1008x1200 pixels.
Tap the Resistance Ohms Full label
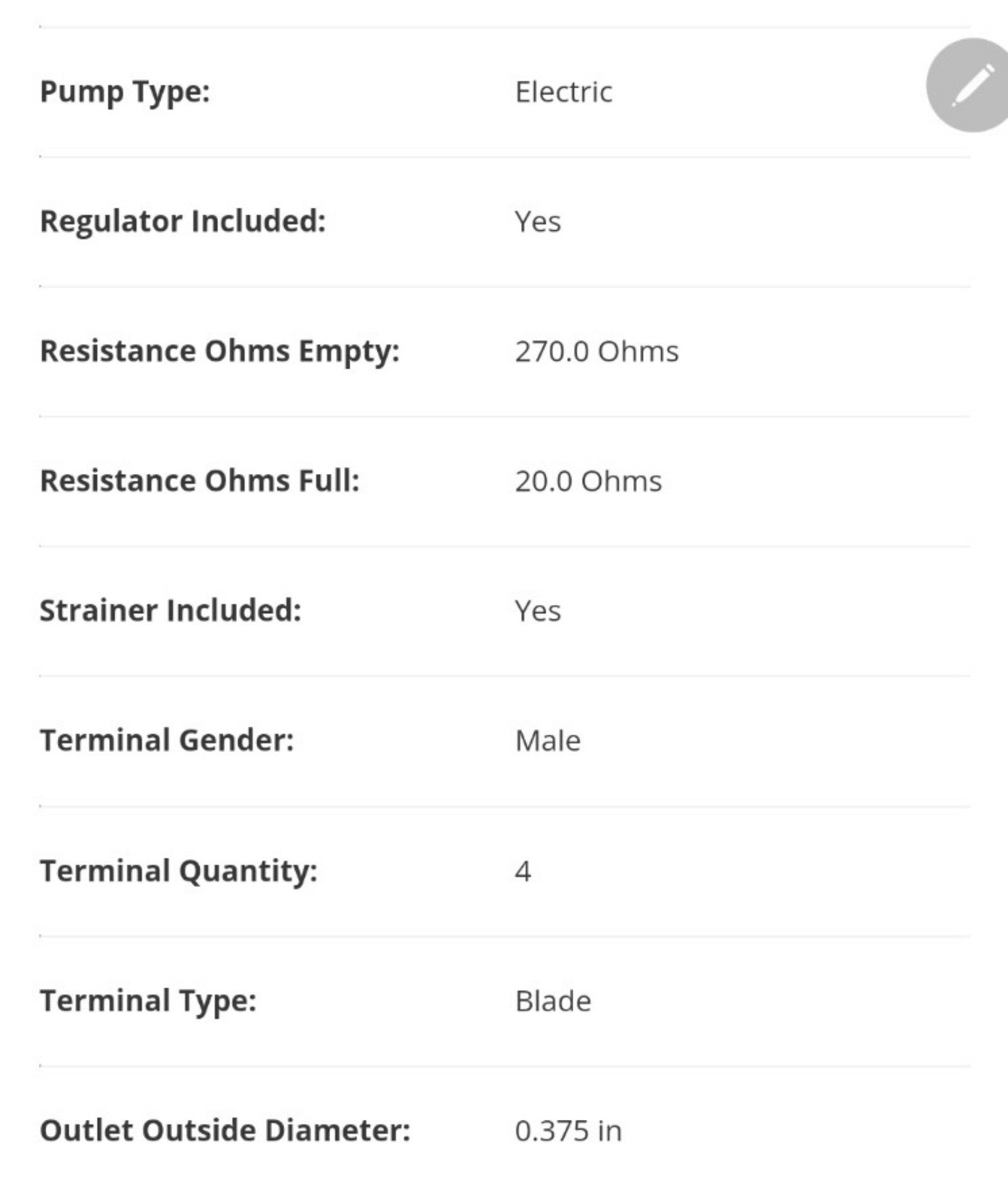tap(200, 481)
